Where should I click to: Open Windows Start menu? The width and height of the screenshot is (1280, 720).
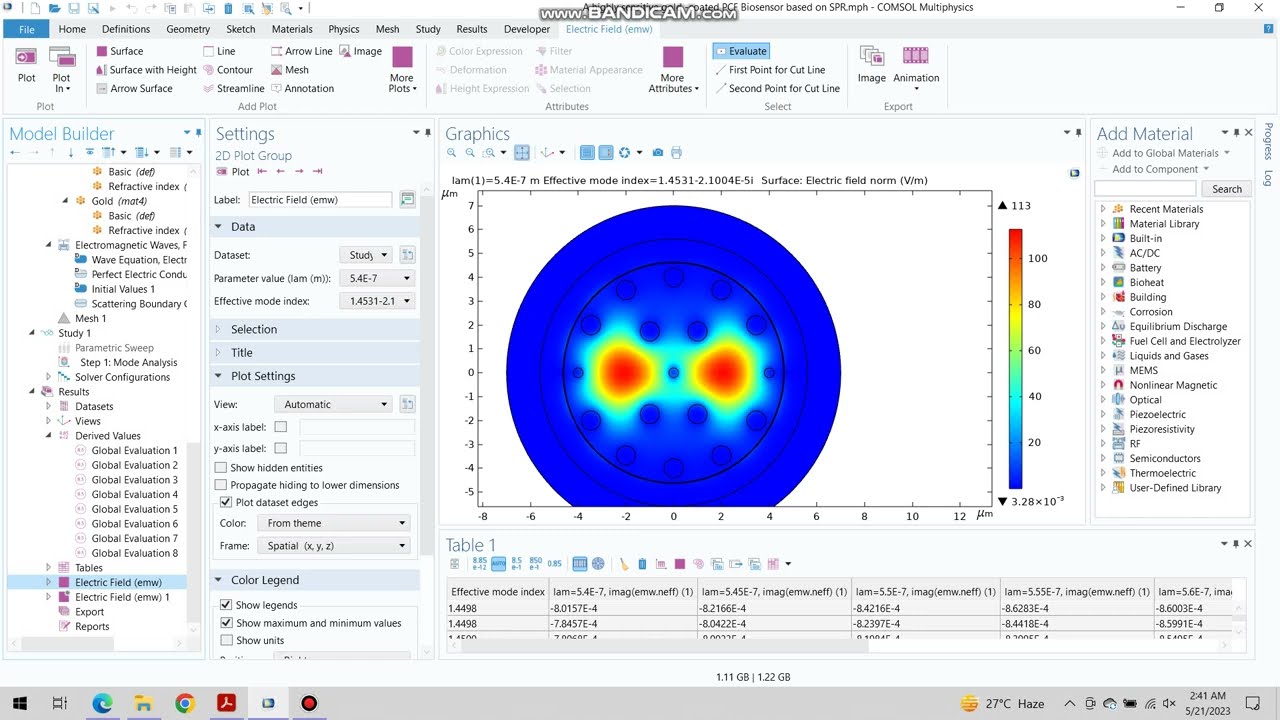[x=20, y=704]
